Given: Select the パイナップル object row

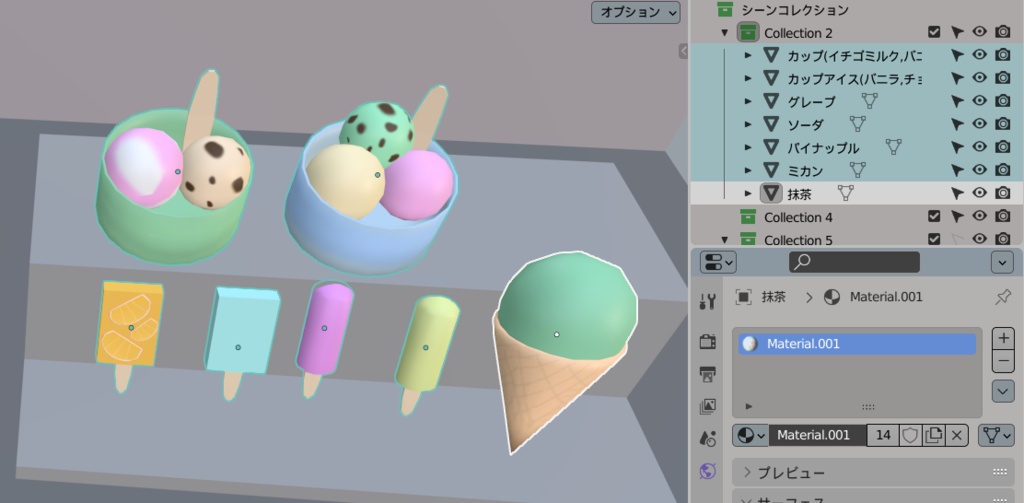Looking at the screenshot, I should [823, 148].
